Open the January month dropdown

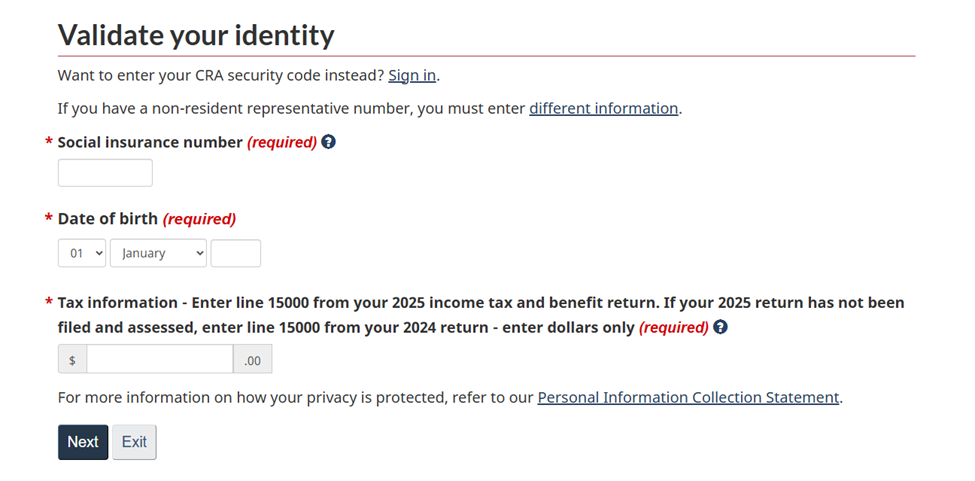[x=159, y=254]
